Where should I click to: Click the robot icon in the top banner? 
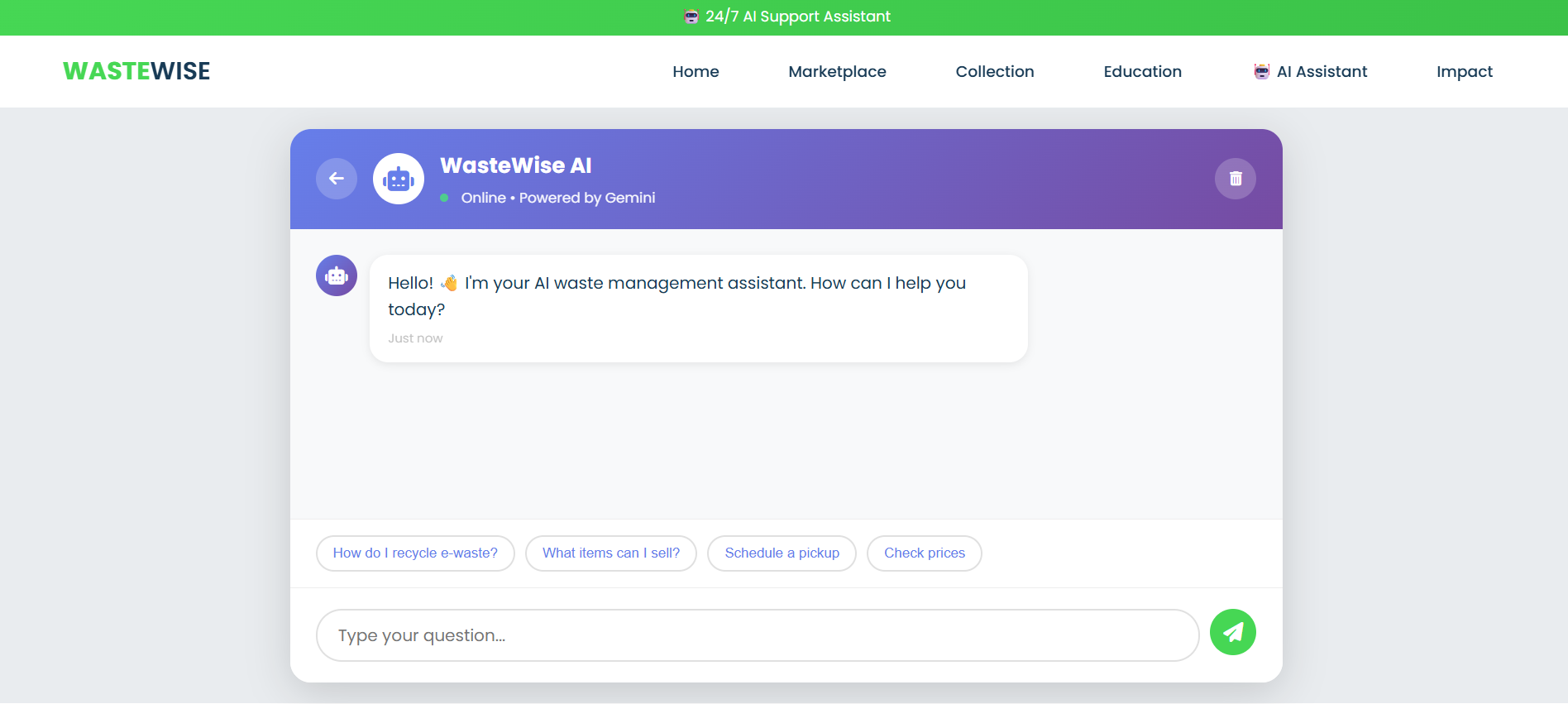click(x=691, y=17)
